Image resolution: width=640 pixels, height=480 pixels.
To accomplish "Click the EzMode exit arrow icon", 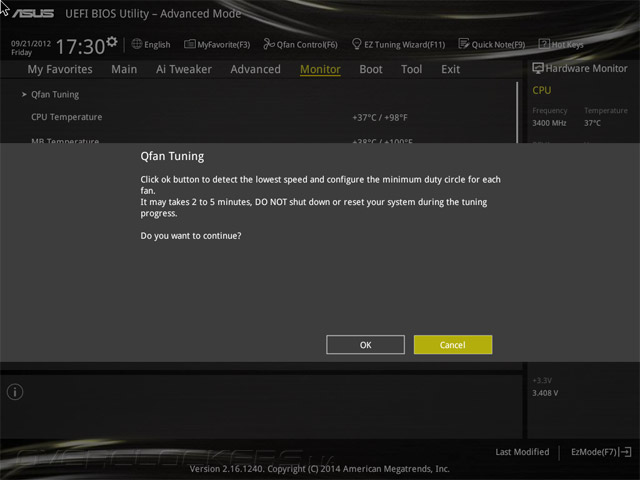I will [626, 452].
